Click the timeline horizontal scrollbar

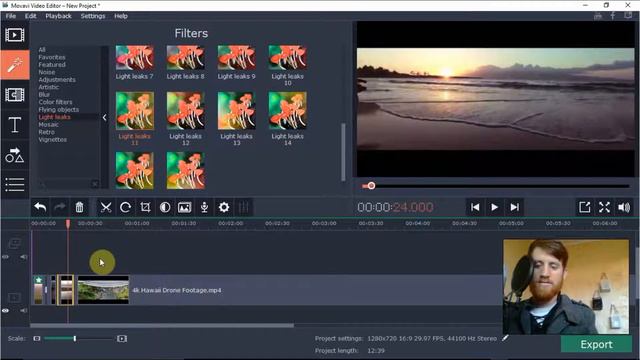[x=162, y=325]
